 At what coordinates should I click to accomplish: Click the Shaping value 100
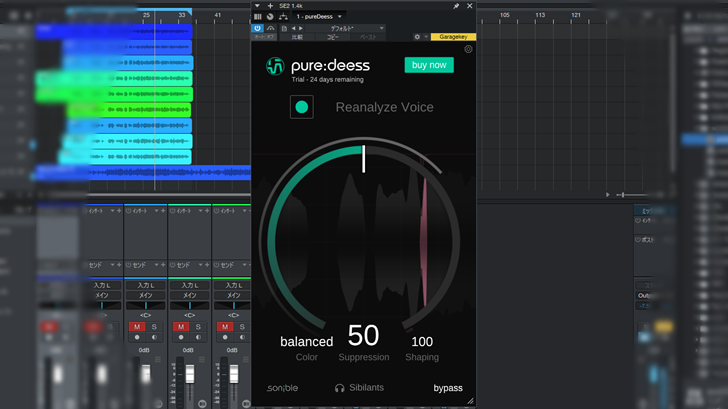click(422, 342)
